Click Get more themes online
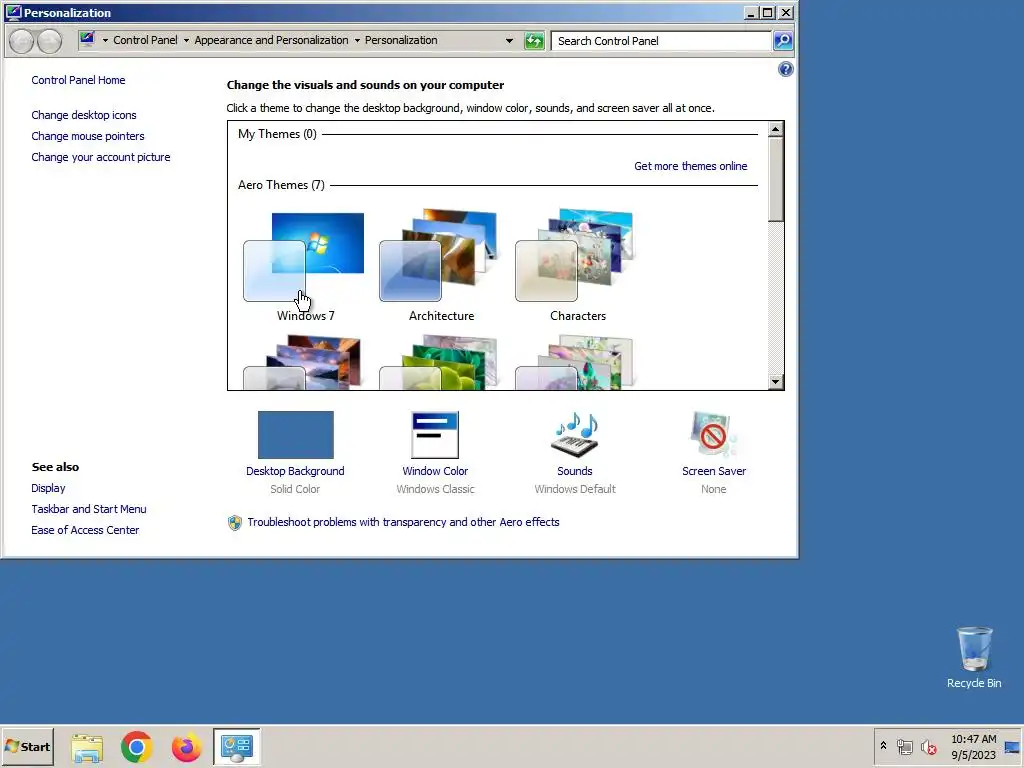 tap(690, 166)
